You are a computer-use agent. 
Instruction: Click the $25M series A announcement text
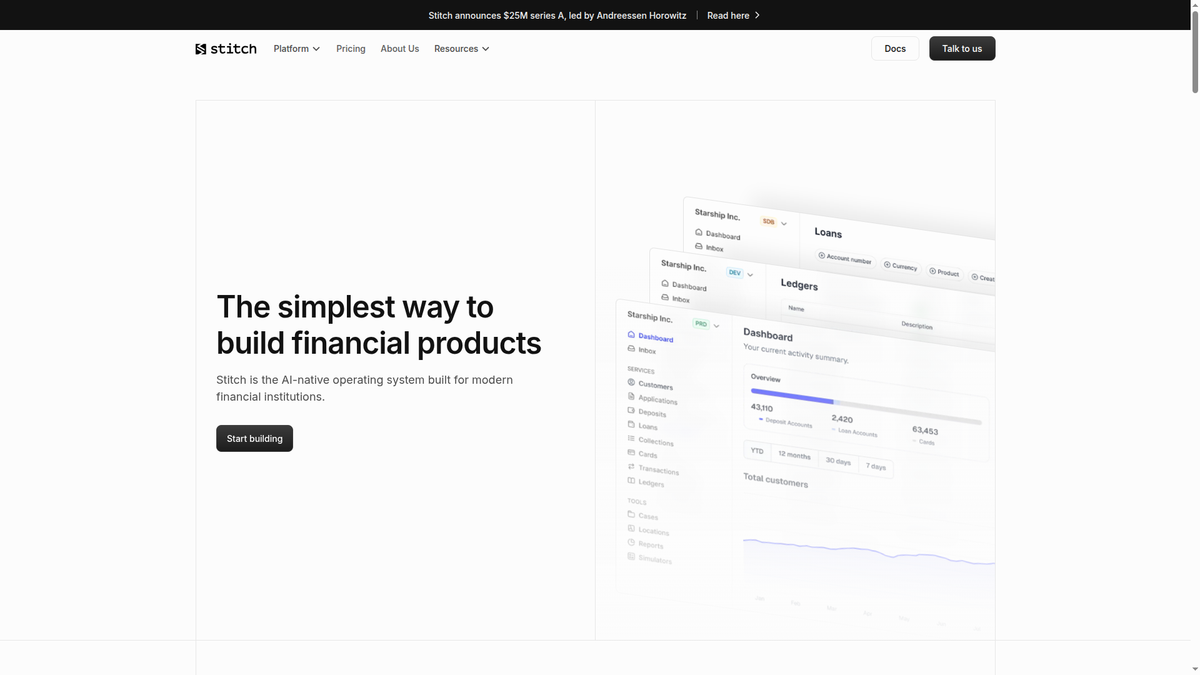click(557, 16)
